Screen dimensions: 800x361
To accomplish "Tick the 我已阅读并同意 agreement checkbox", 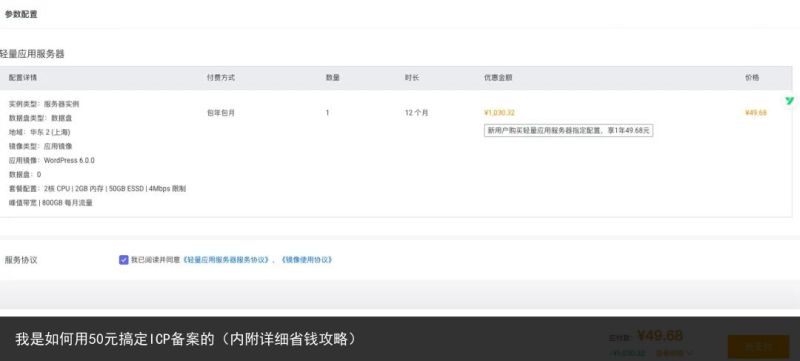I will point(123,260).
